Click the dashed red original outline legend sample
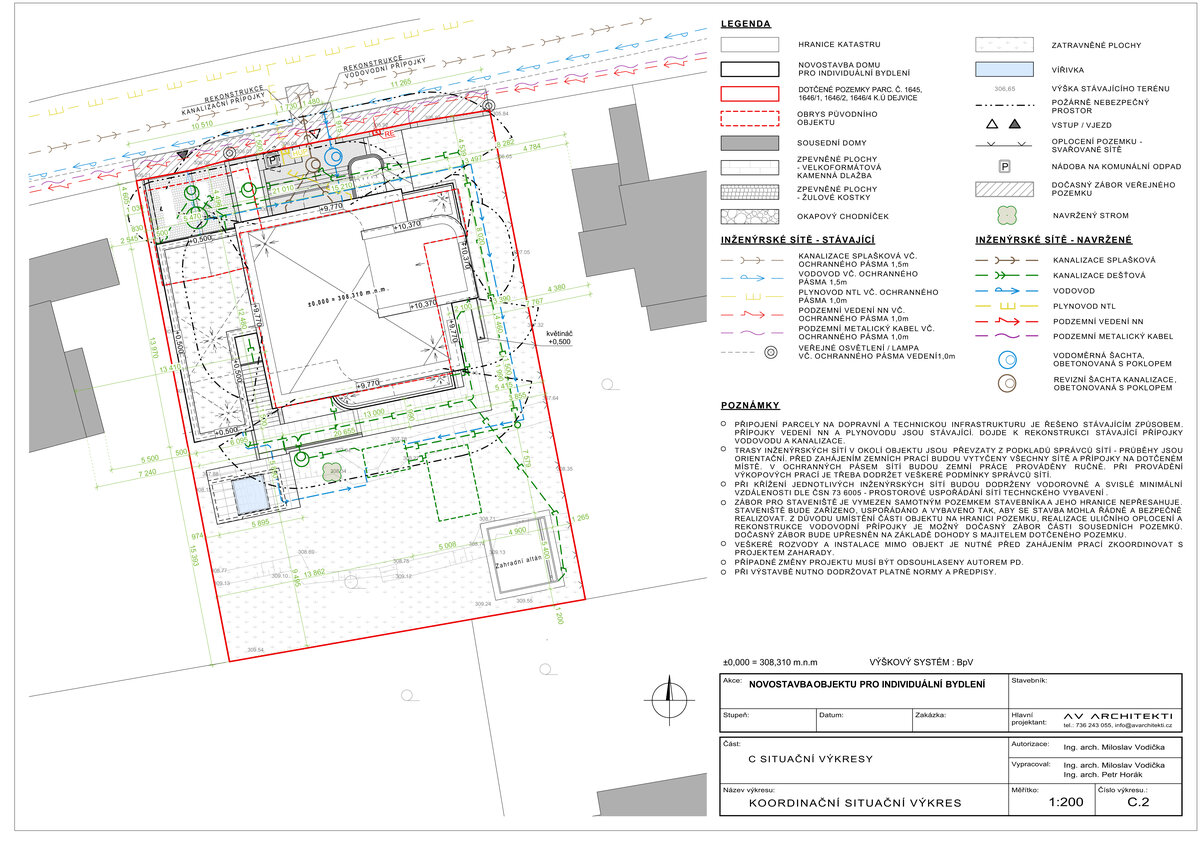This screenshot has width=1200, height=845. (x=749, y=120)
